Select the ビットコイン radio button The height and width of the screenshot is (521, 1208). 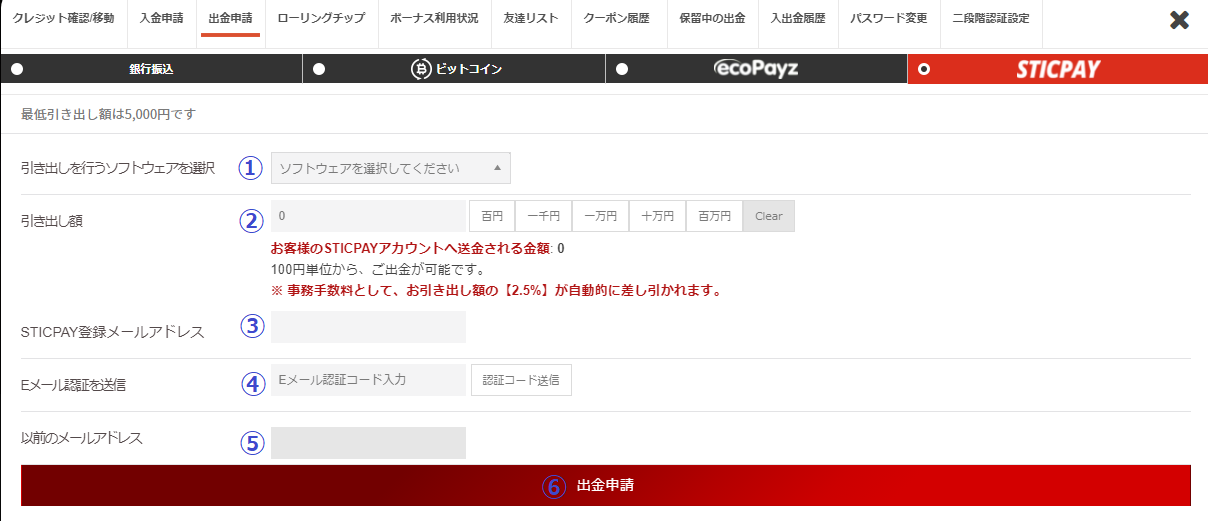319,69
